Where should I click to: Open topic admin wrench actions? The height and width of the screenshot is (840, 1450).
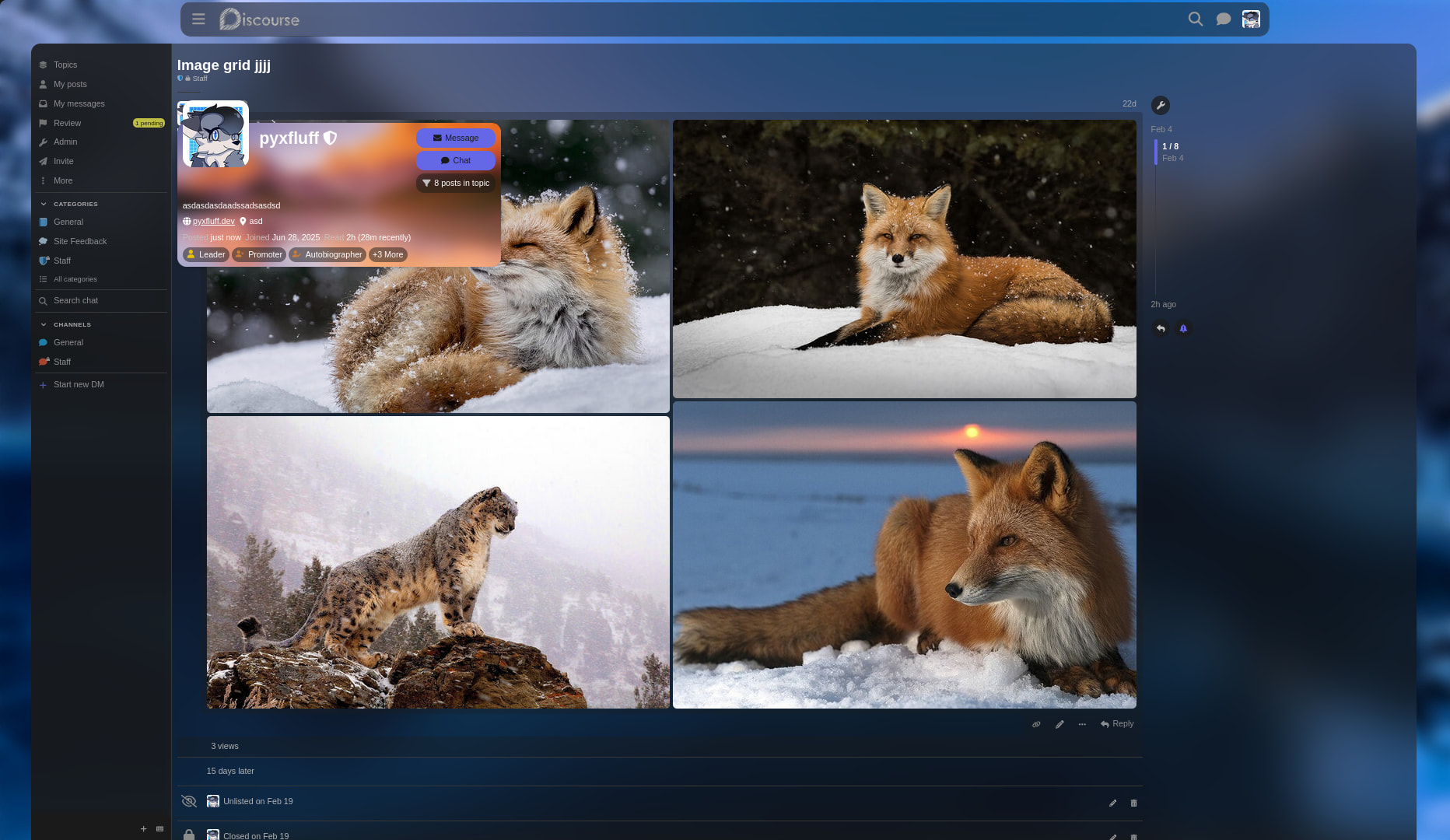pyautogui.click(x=1160, y=105)
